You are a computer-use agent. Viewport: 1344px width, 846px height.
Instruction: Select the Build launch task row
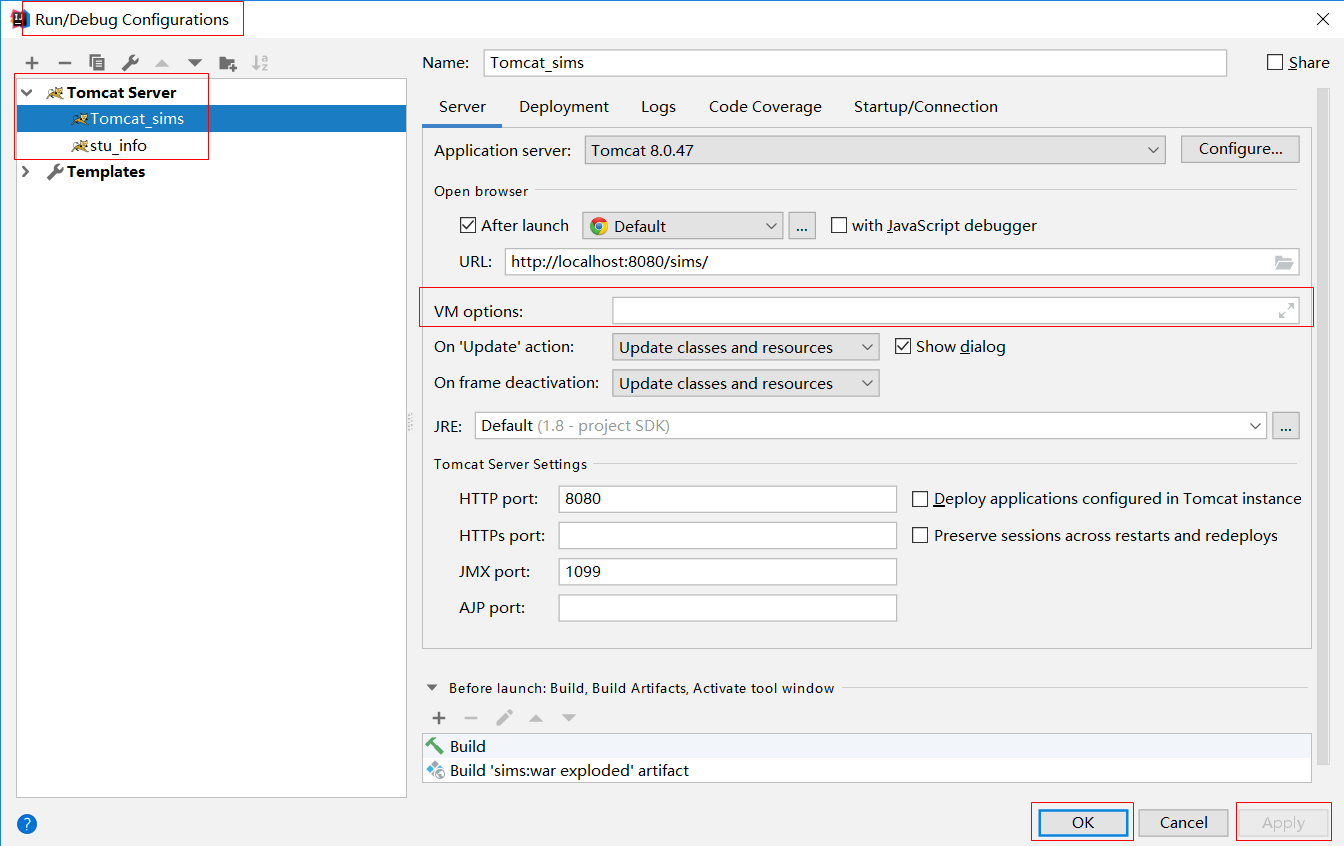click(x=867, y=746)
